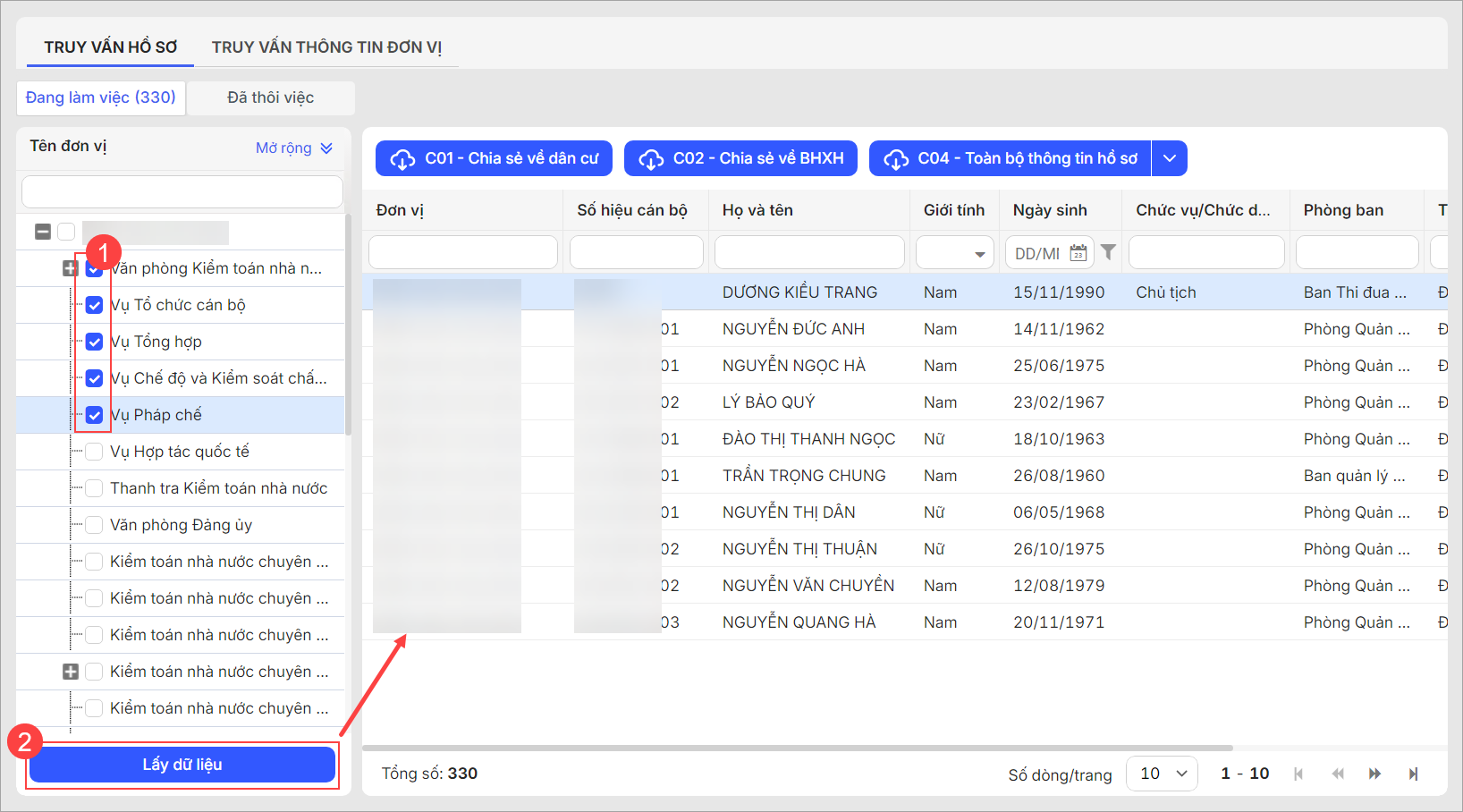Open the Giới tính filter dropdown

tap(955, 253)
